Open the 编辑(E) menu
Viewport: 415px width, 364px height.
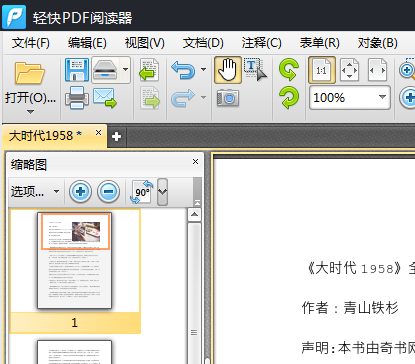click(87, 43)
